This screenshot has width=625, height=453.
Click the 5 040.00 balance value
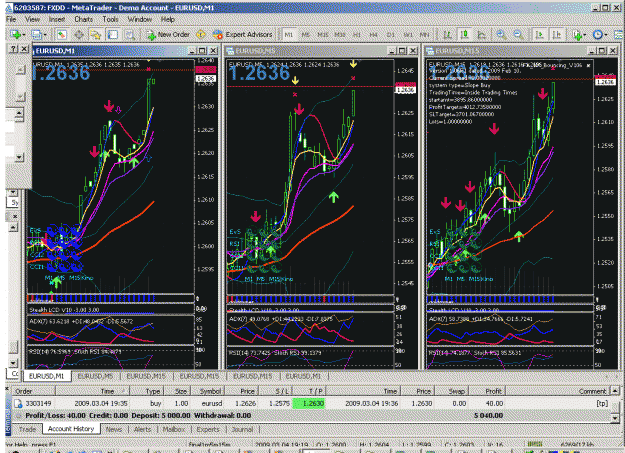488,416
